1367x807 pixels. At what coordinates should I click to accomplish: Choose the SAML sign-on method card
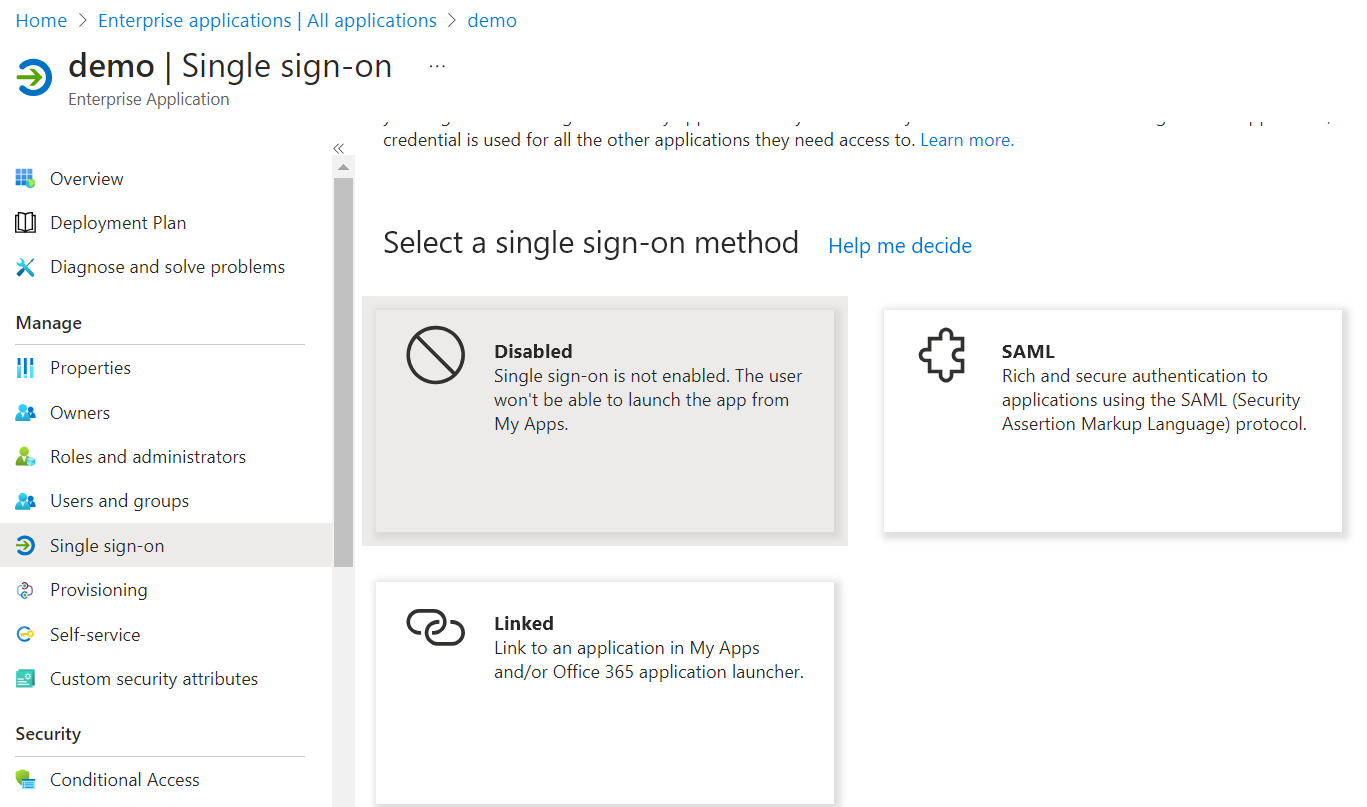[1112, 420]
